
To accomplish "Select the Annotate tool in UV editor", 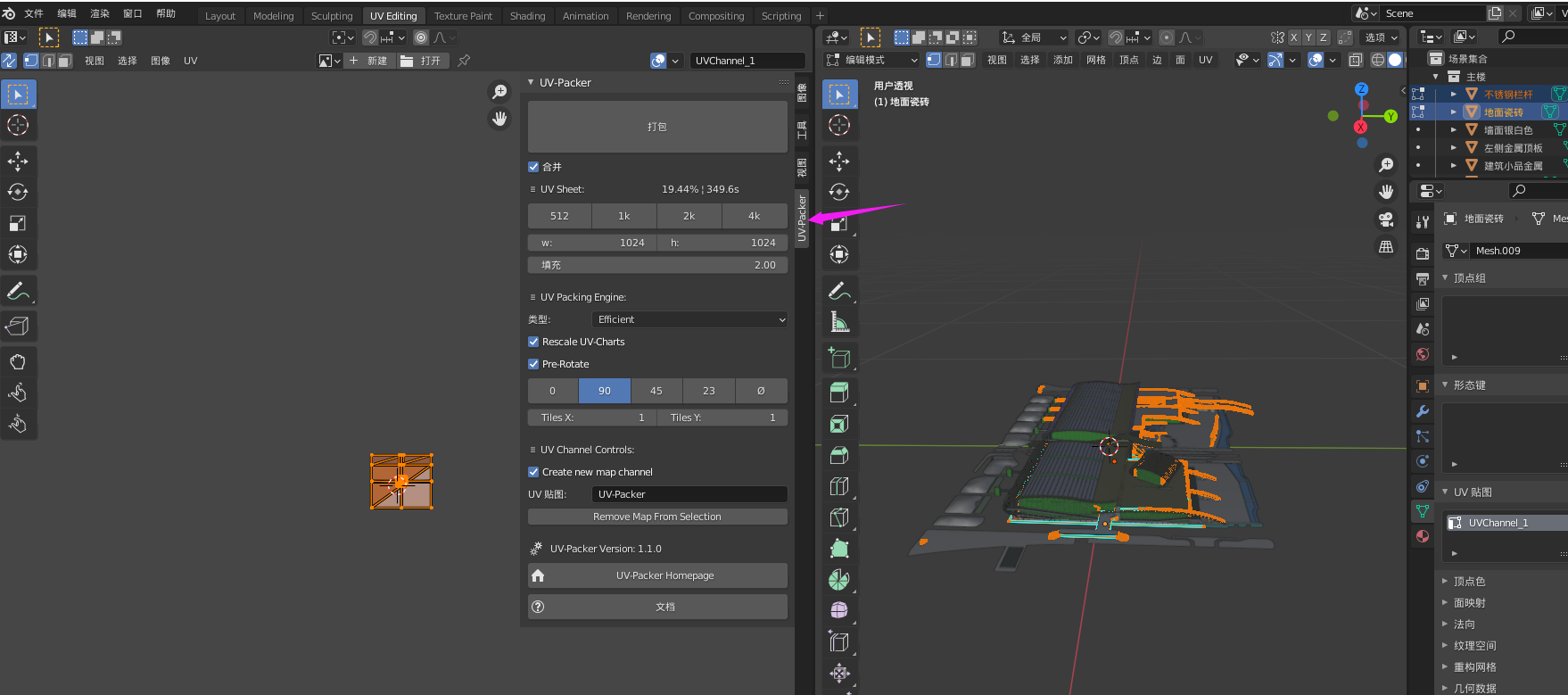I will tap(18, 291).
